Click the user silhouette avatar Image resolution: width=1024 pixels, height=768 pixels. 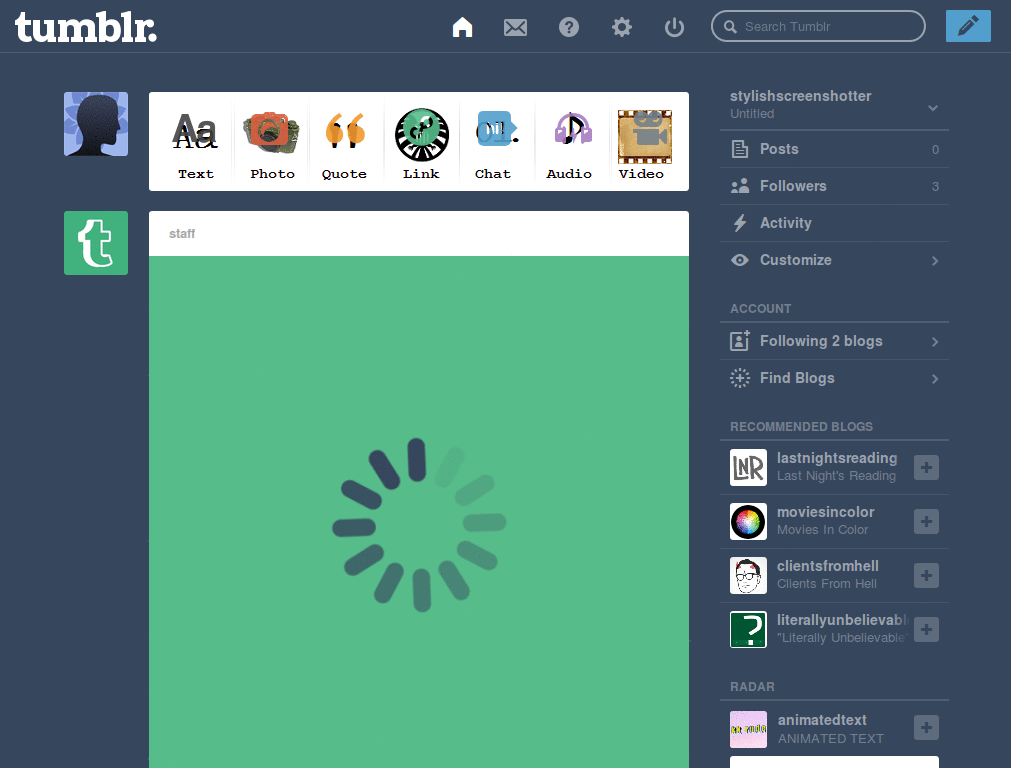pyautogui.click(x=96, y=124)
